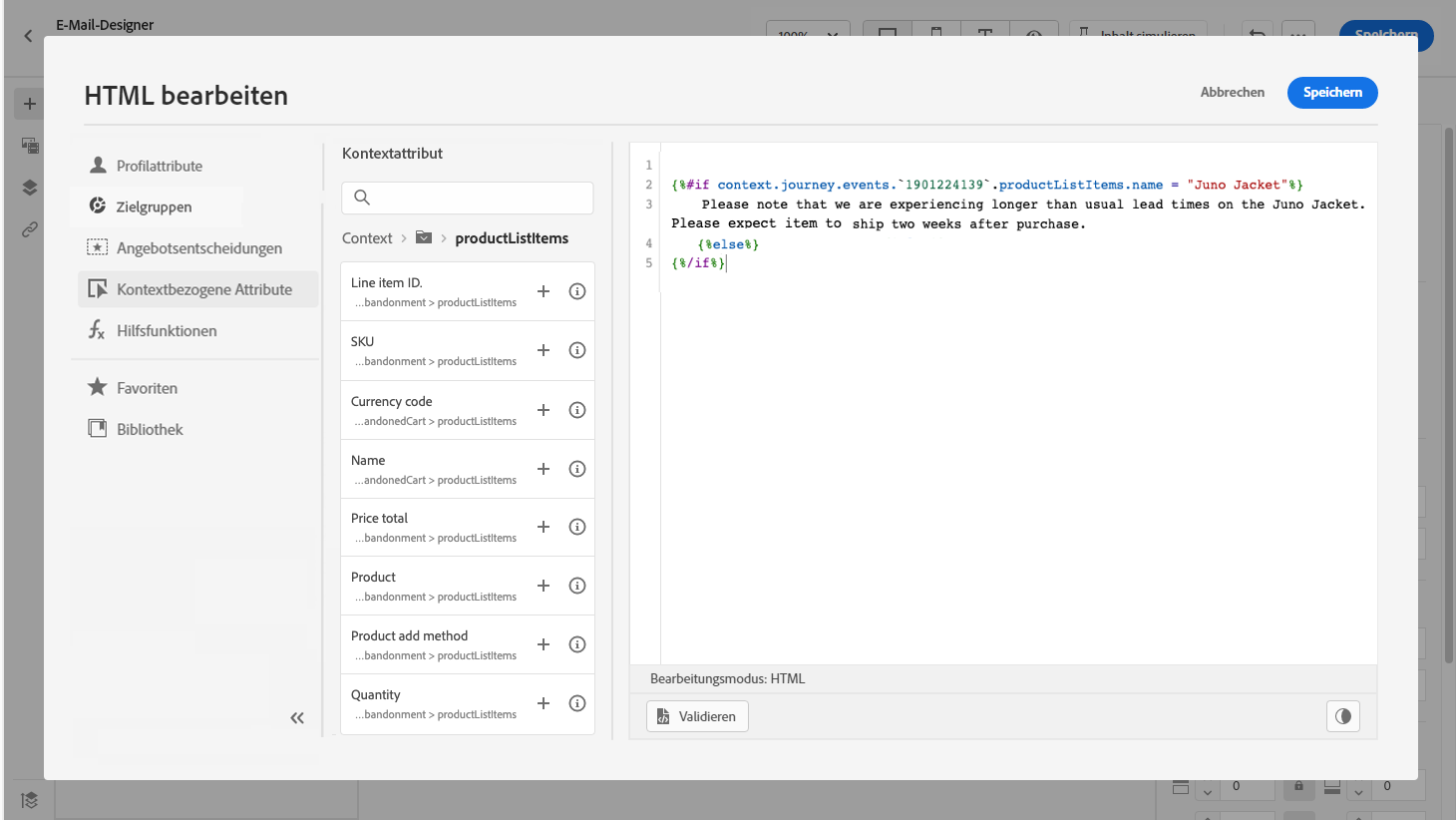Show info for SKU attribute
Image resolution: width=1456 pixels, height=820 pixels.
tap(576, 350)
